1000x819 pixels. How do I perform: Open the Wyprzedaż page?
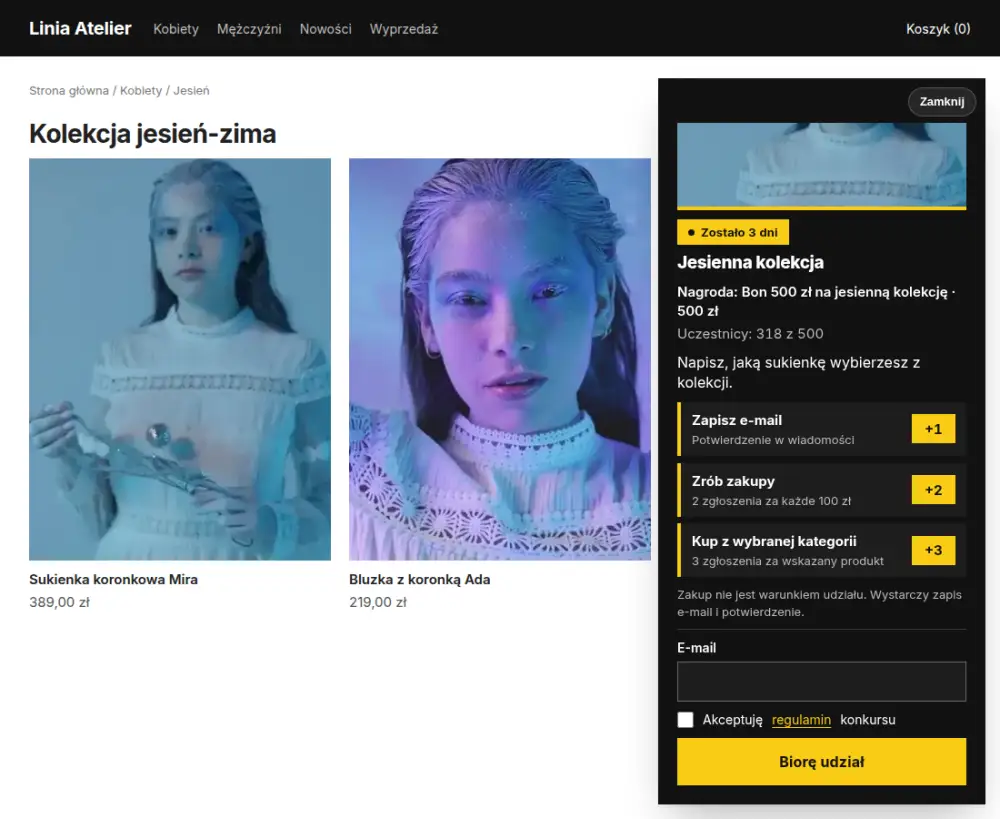coord(404,29)
